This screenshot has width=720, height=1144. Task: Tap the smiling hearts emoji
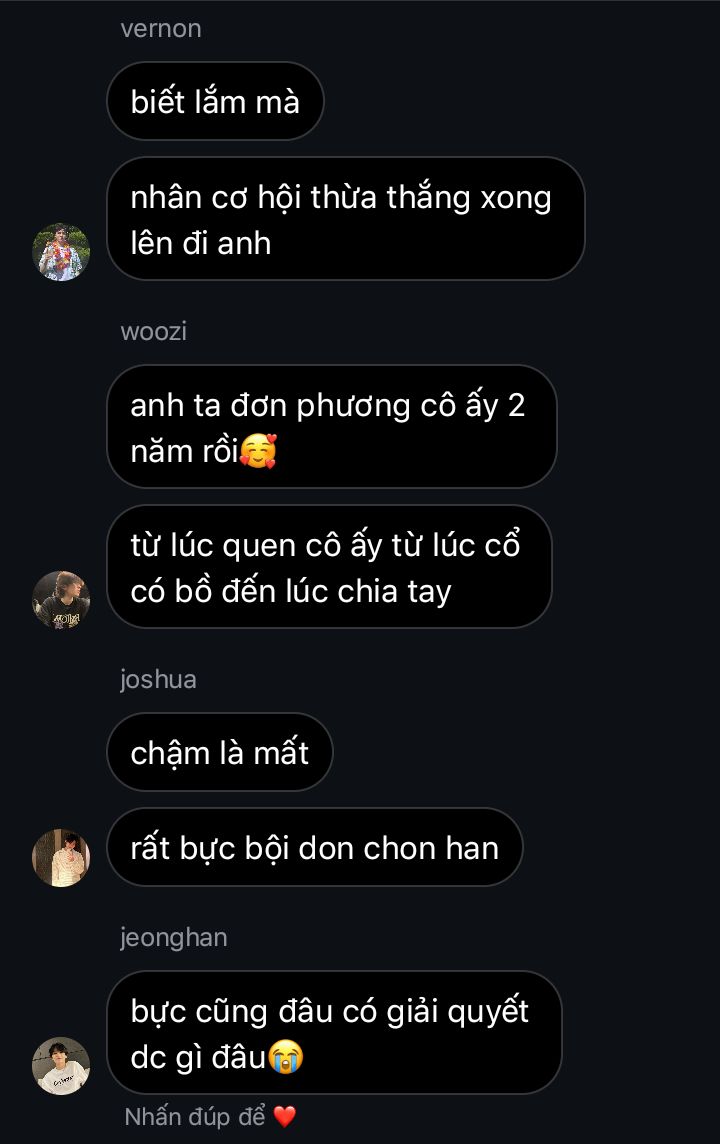pos(258,451)
